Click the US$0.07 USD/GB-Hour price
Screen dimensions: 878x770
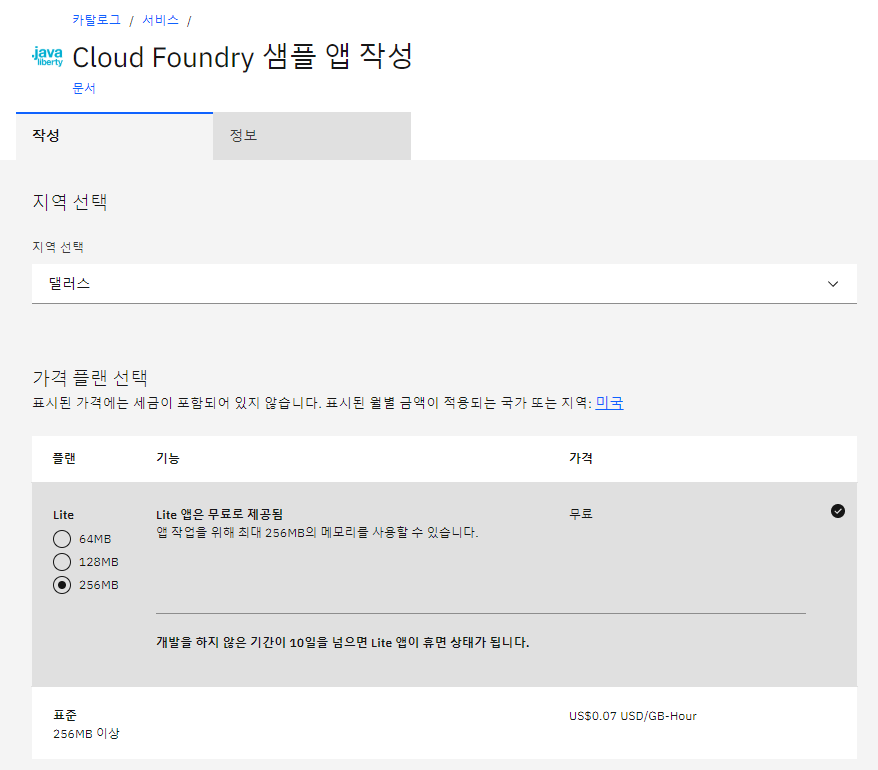click(633, 716)
